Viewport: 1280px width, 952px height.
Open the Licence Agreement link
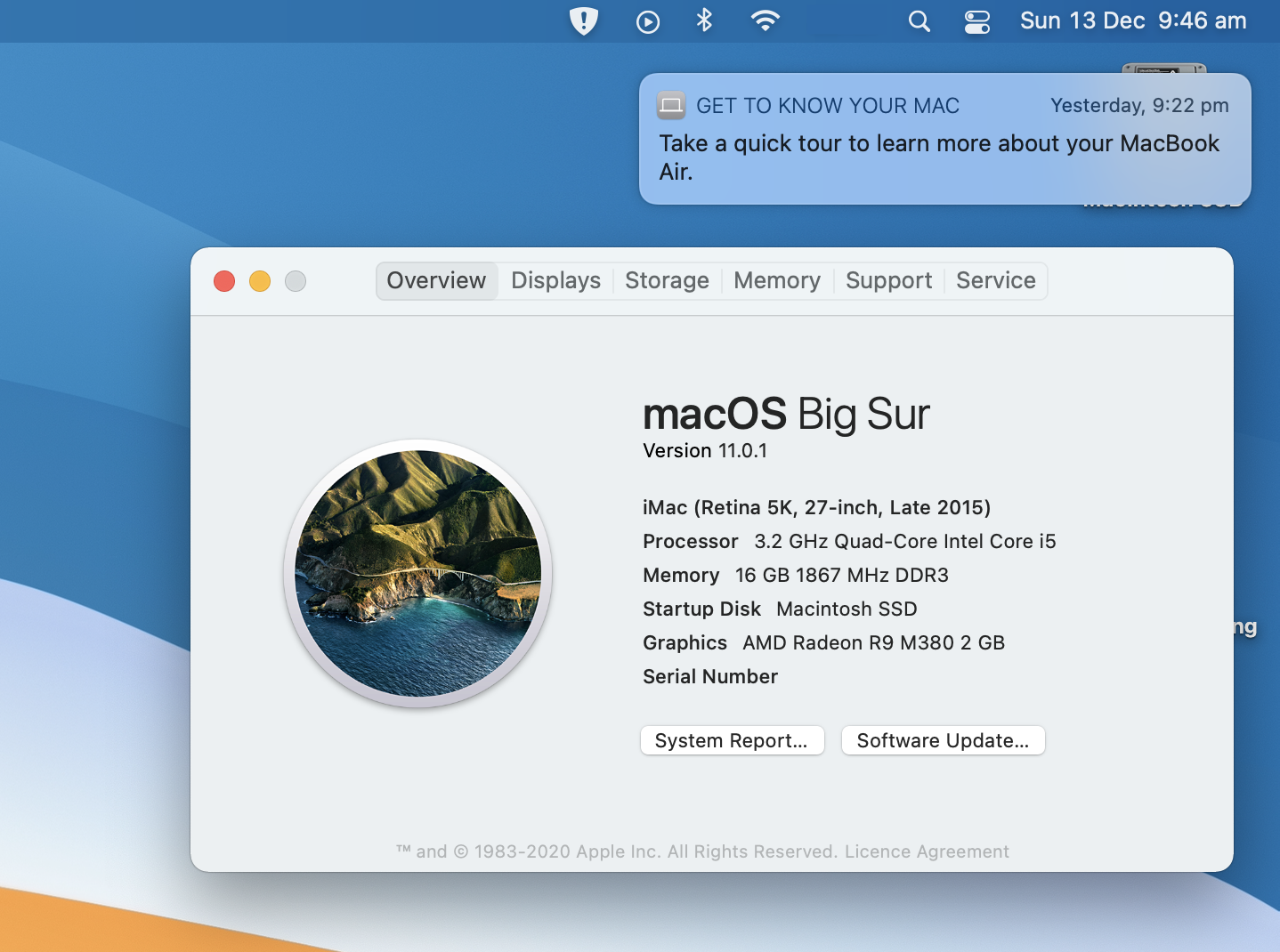pos(927,851)
